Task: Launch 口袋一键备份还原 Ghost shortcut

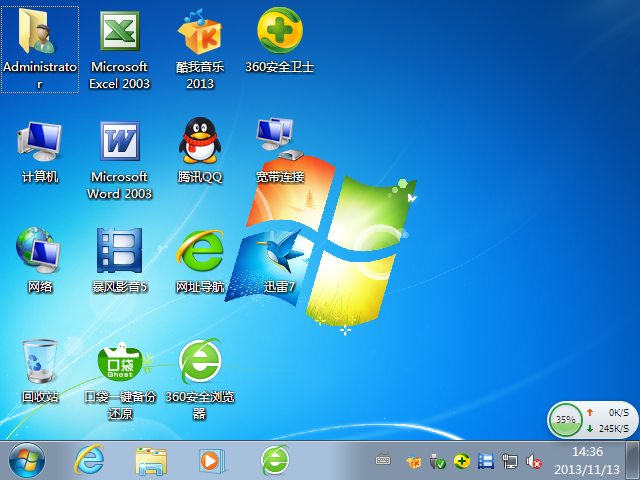Action: pyautogui.click(x=119, y=361)
